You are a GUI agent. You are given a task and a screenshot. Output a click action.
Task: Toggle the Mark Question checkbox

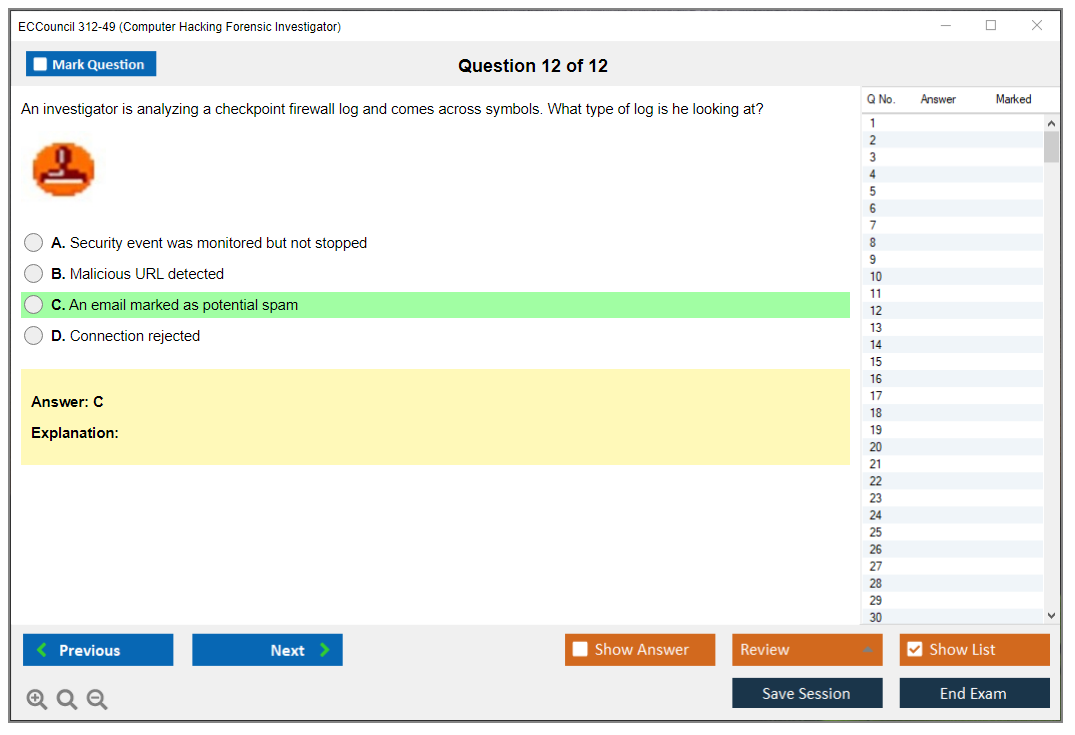coord(41,64)
